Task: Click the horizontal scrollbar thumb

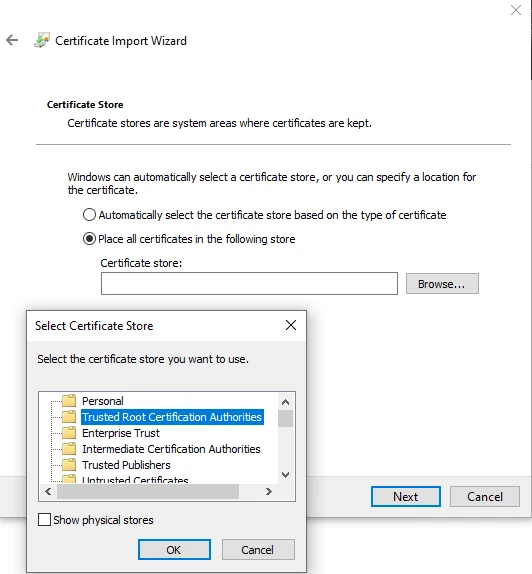Action: coord(148,491)
